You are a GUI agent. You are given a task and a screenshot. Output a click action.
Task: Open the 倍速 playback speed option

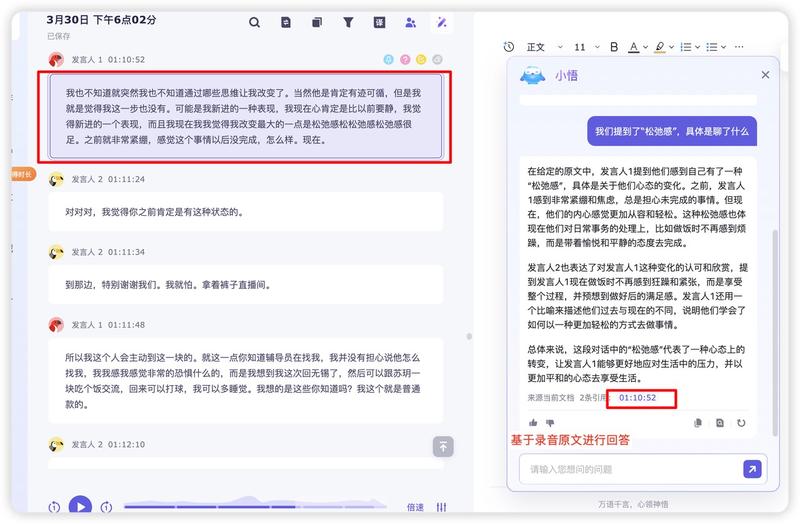tap(415, 507)
